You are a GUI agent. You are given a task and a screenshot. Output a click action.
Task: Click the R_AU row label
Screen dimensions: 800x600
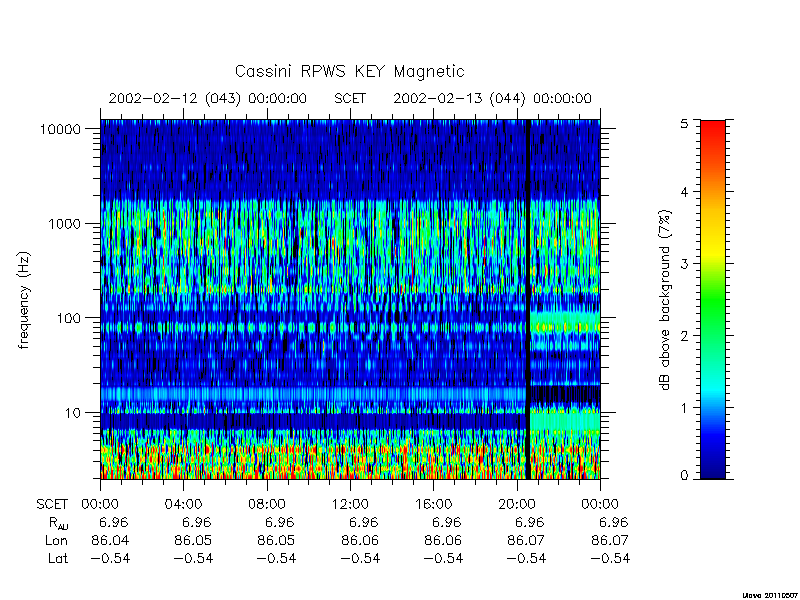[x=58, y=523]
